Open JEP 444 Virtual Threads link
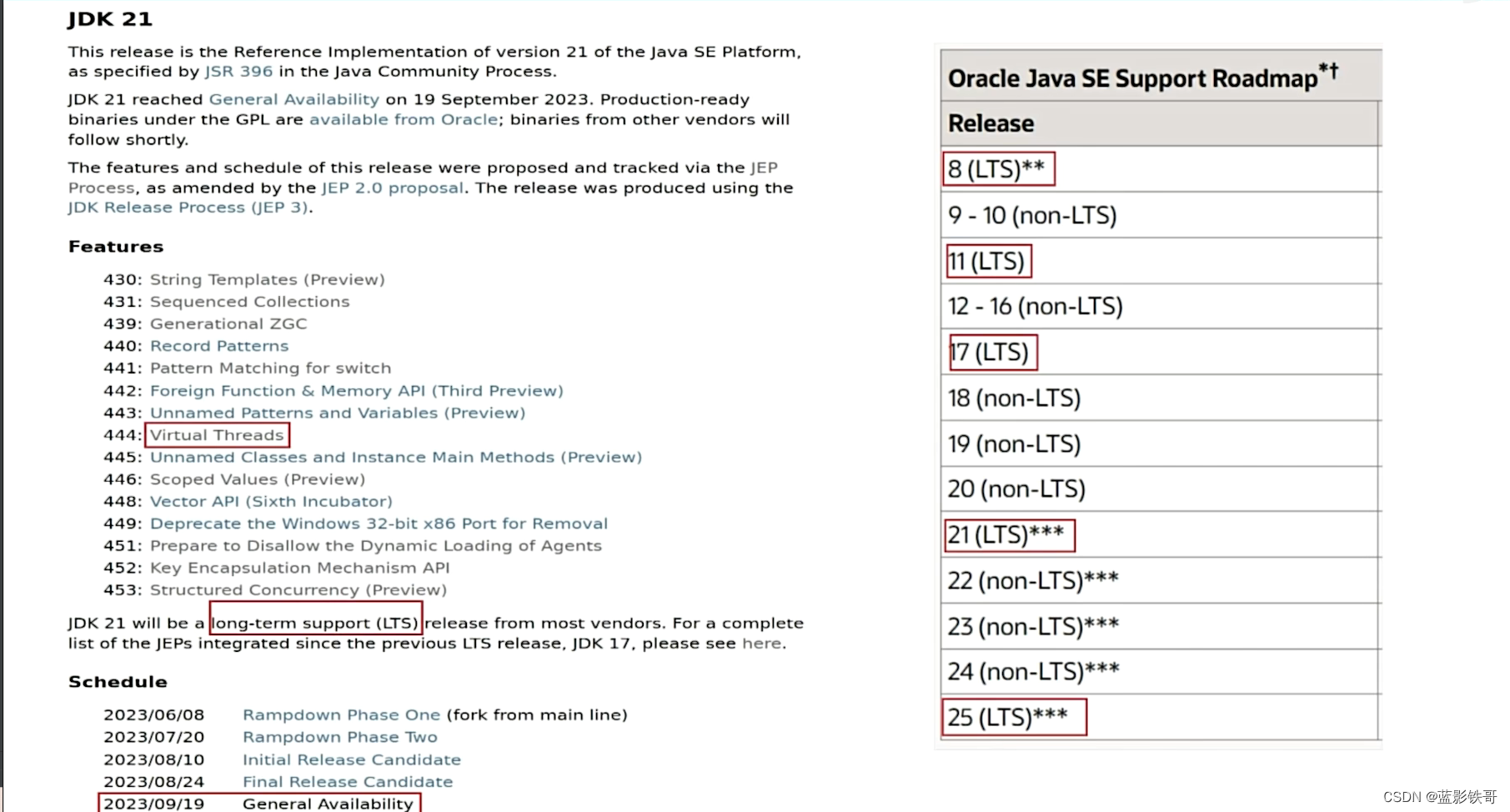Image resolution: width=1510 pixels, height=812 pixels. (x=217, y=435)
